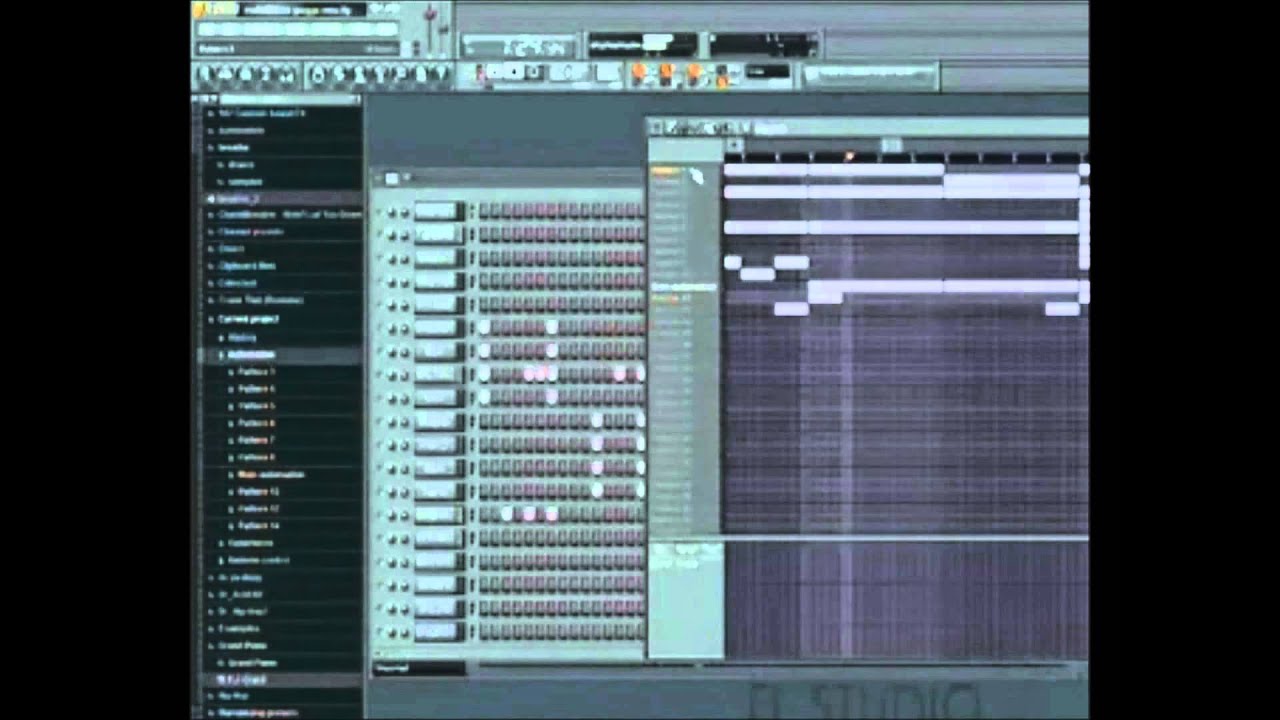Open the History folder under Current project
Screen dimensions: 1280x720
[x=241, y=337]
